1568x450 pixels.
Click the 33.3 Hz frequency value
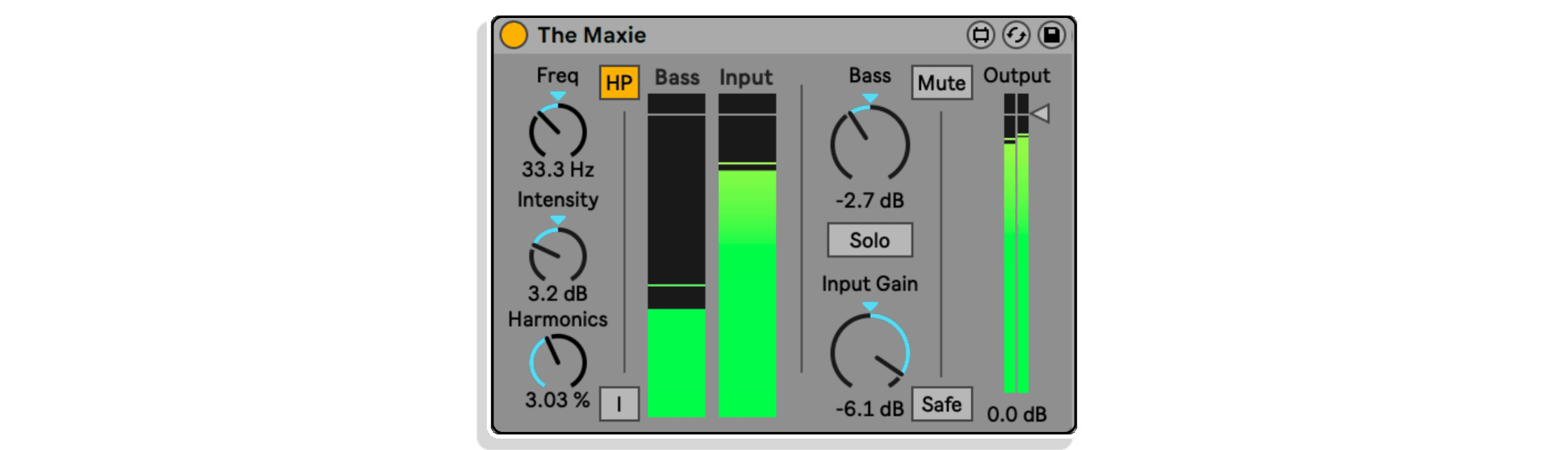558,170
